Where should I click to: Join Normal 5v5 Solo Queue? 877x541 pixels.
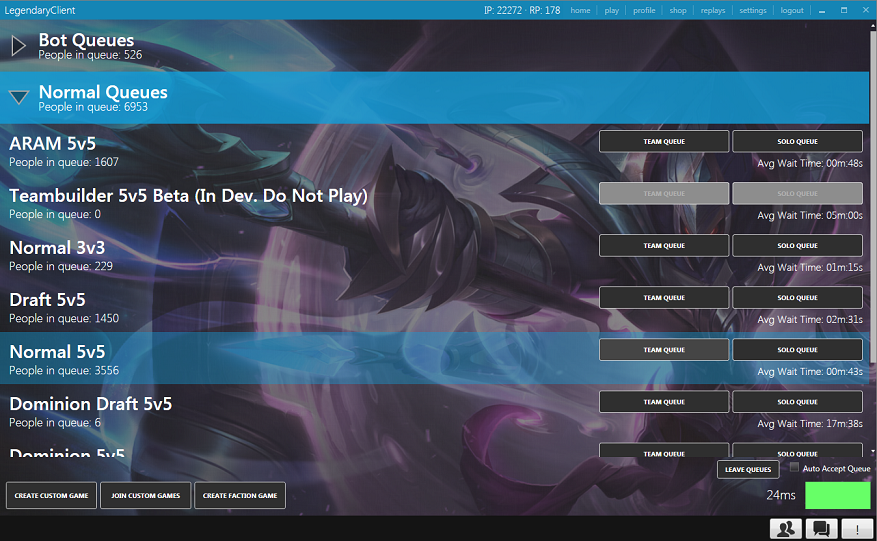(x=797, y=350)
